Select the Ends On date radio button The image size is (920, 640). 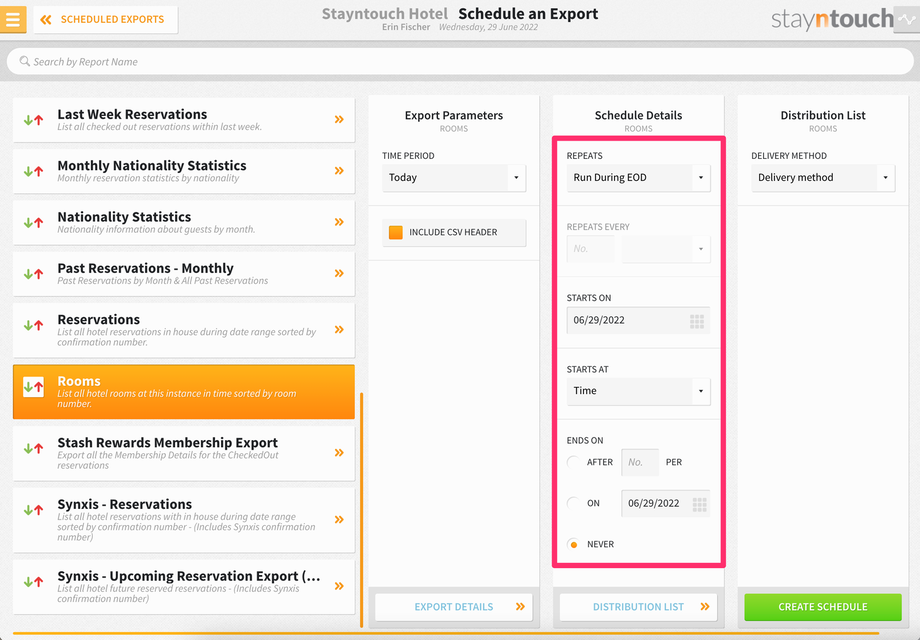[x=574, y=503]
